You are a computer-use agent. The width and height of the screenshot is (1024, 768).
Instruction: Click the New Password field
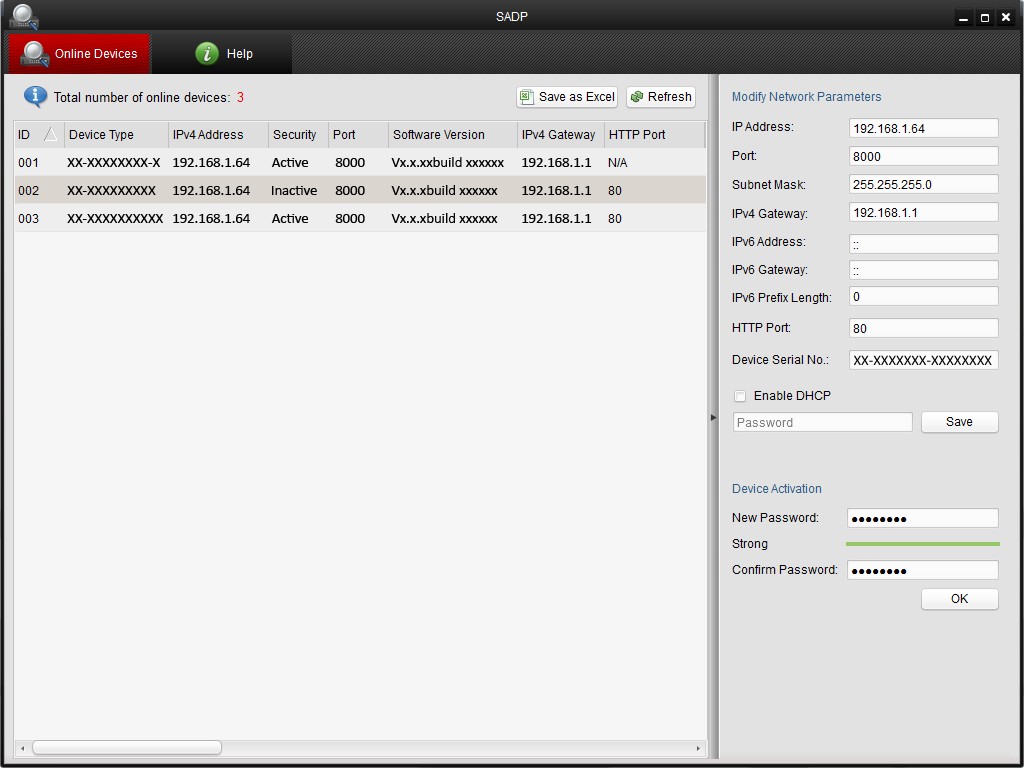tap(922, 519)
